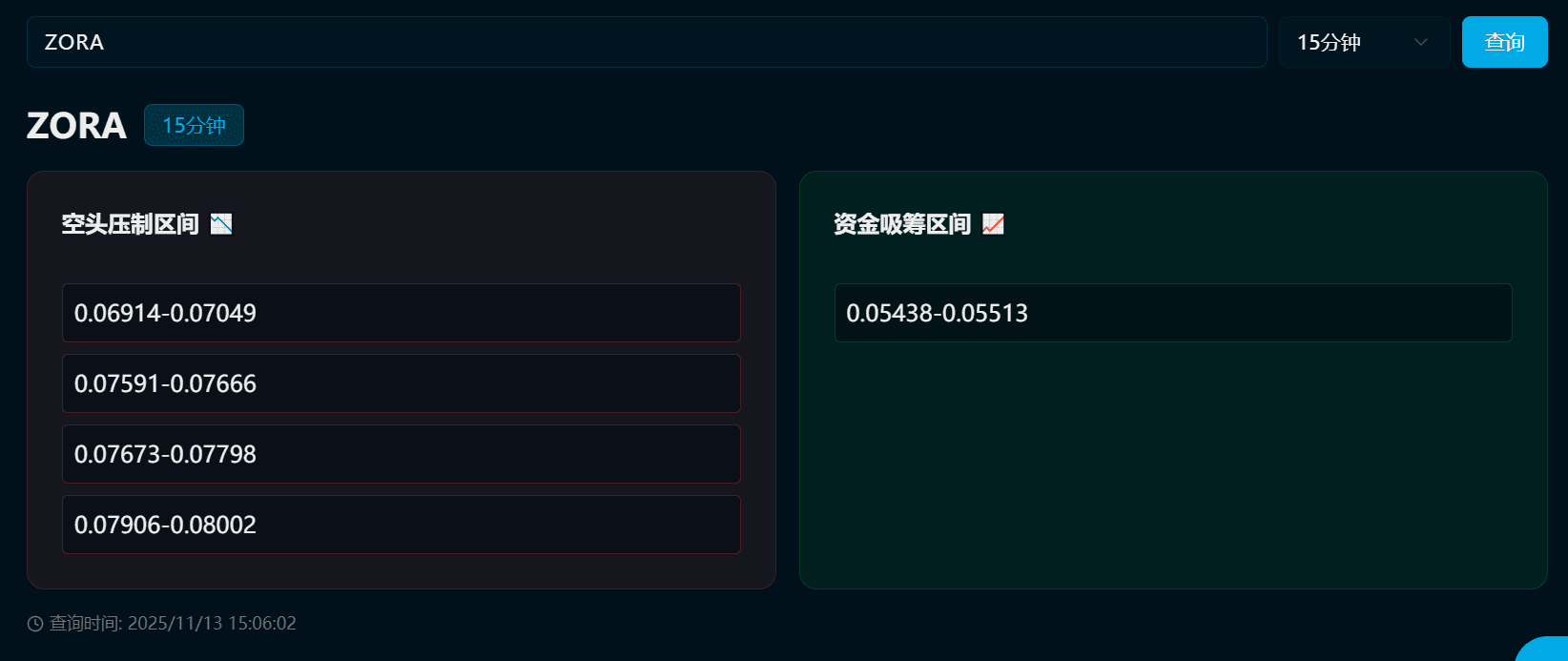Click the blue floating circle at bottom-right corner

pyautogui.click(x=1543, y=650)
